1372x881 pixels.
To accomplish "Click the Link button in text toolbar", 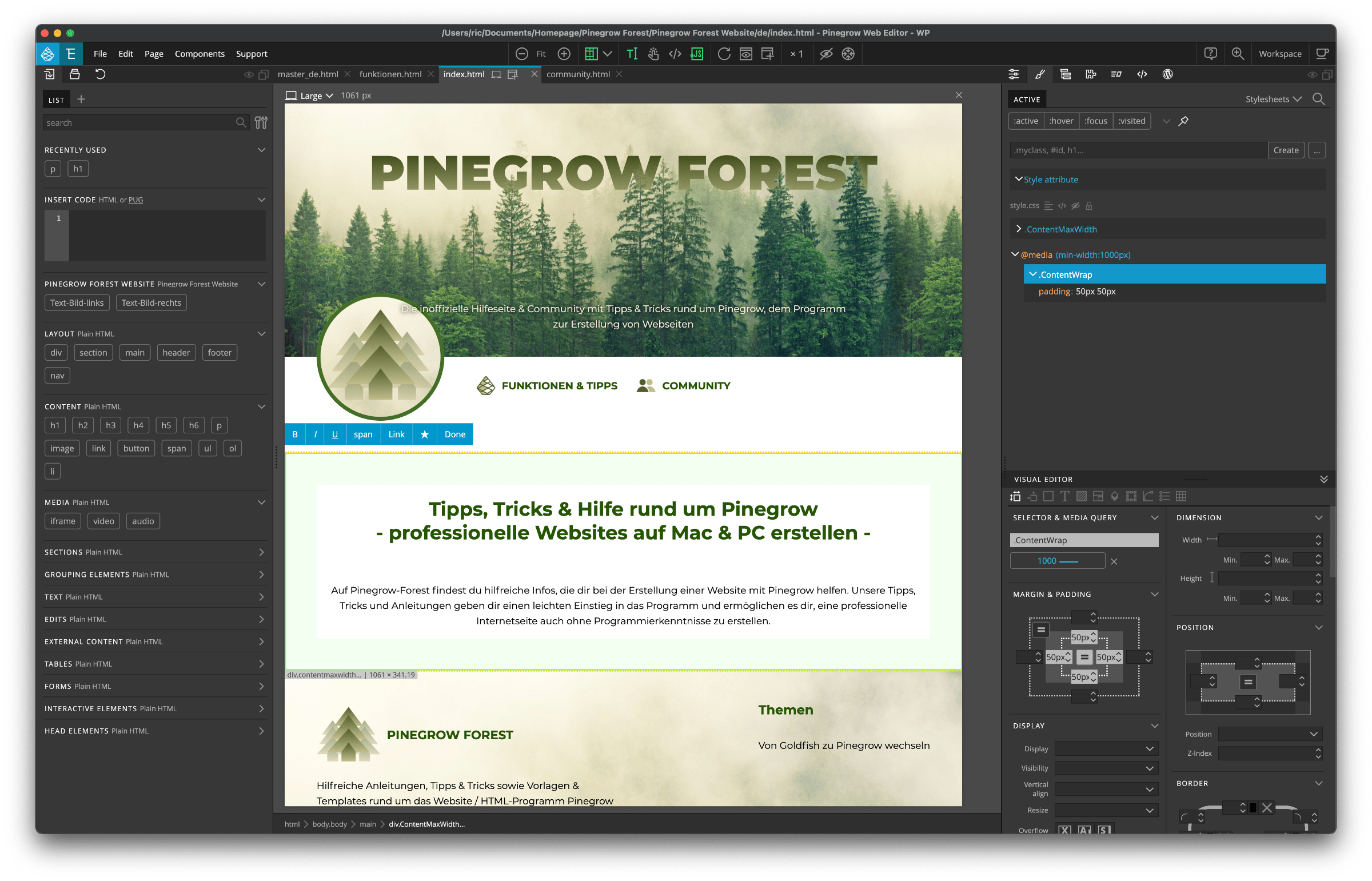I will (x=396, y=434).
